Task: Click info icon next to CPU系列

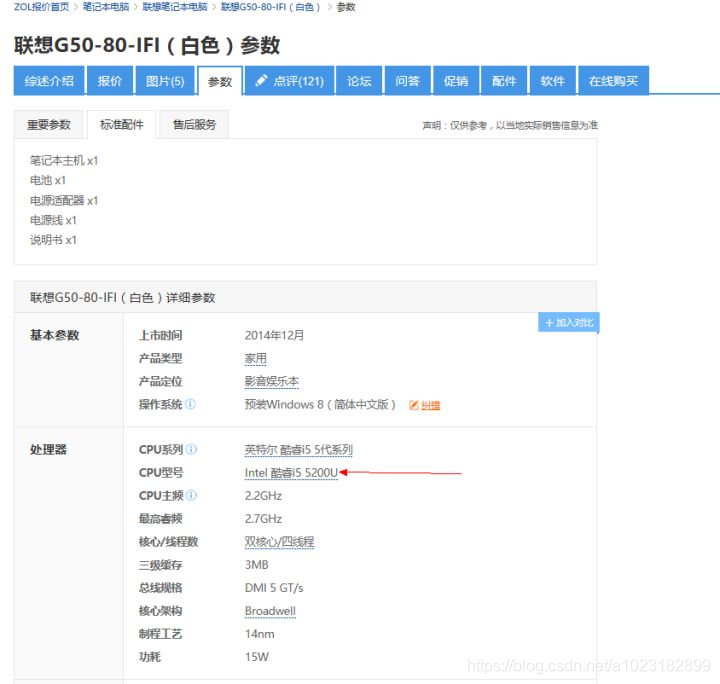Action: coord(191,449)
